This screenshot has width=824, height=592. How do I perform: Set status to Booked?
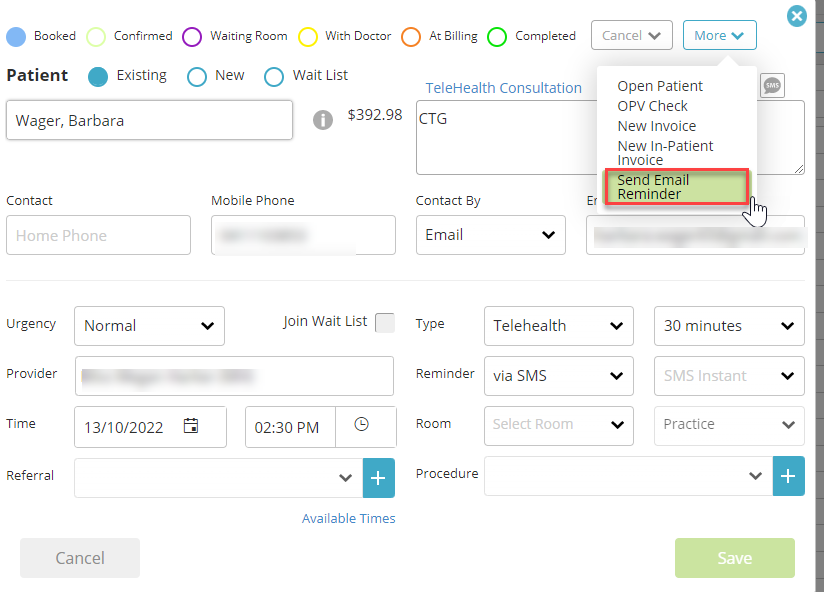click(x=16, y=37)
